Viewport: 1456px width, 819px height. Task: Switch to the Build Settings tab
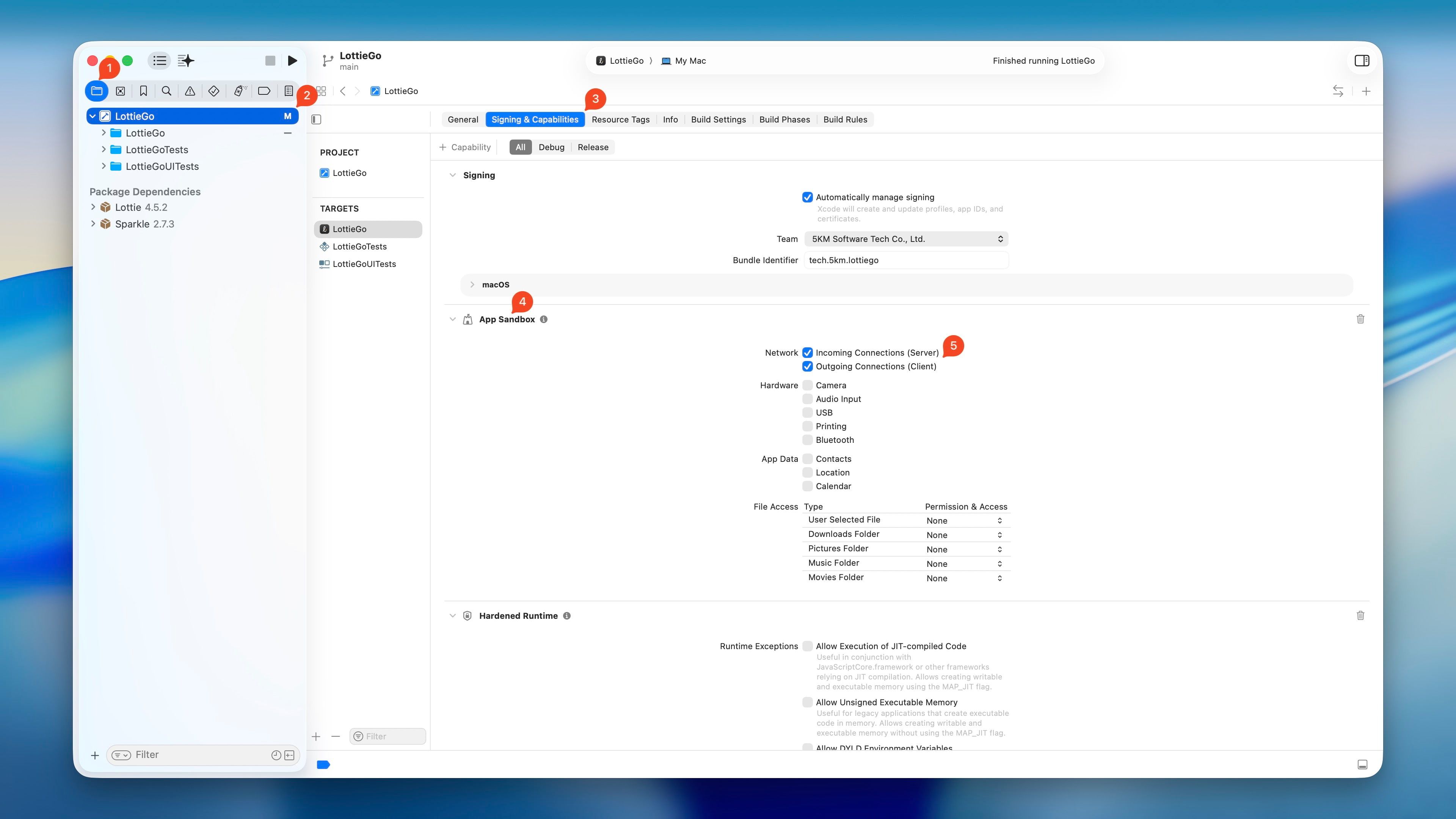pos(718,119)
